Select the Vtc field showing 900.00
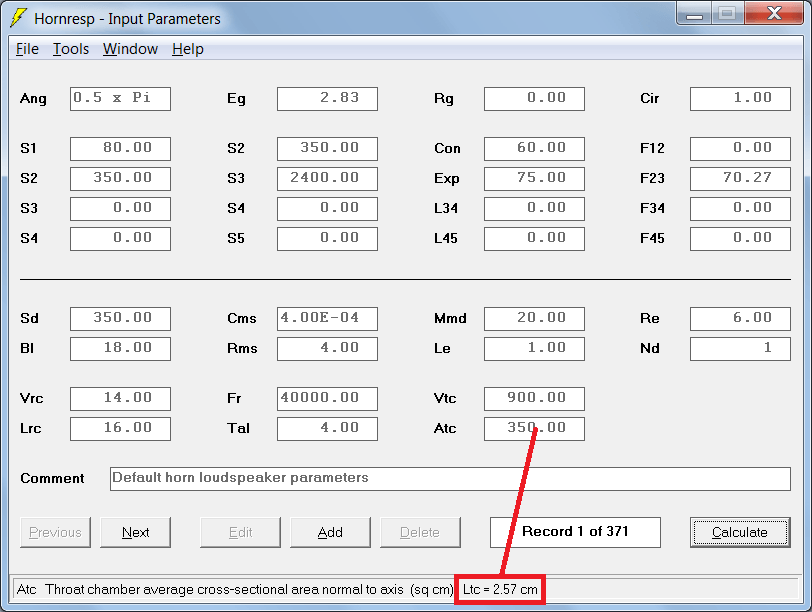Screen dimensions: 812x612 (x=534, y=399)
